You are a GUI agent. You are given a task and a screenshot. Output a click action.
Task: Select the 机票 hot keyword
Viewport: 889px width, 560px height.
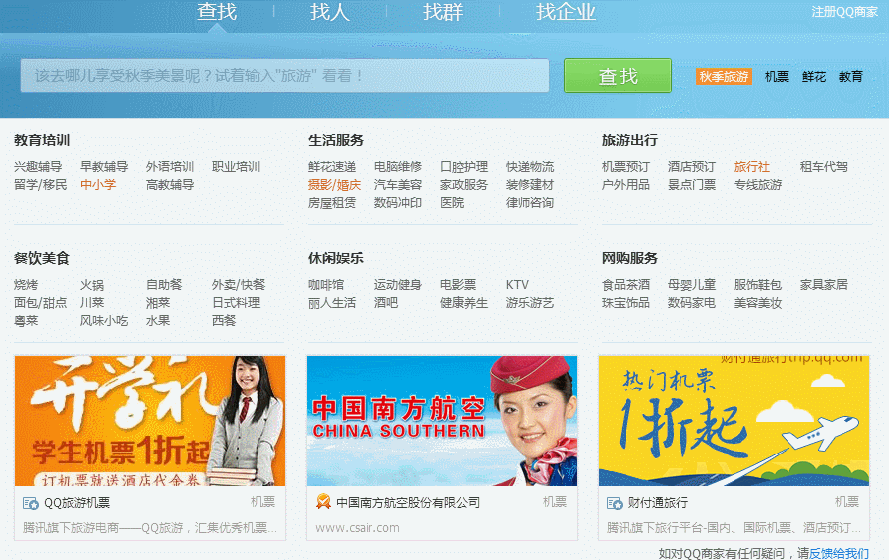(x=777, y=77)
